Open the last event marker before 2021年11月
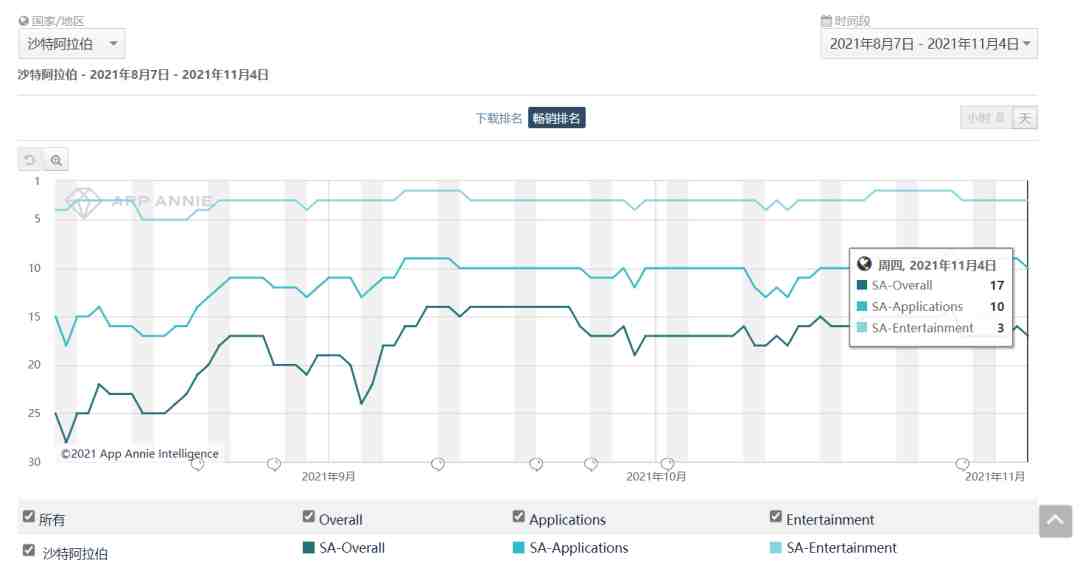Image resolution: width=1080 pixels, height=563 pixels. [962, 464]
